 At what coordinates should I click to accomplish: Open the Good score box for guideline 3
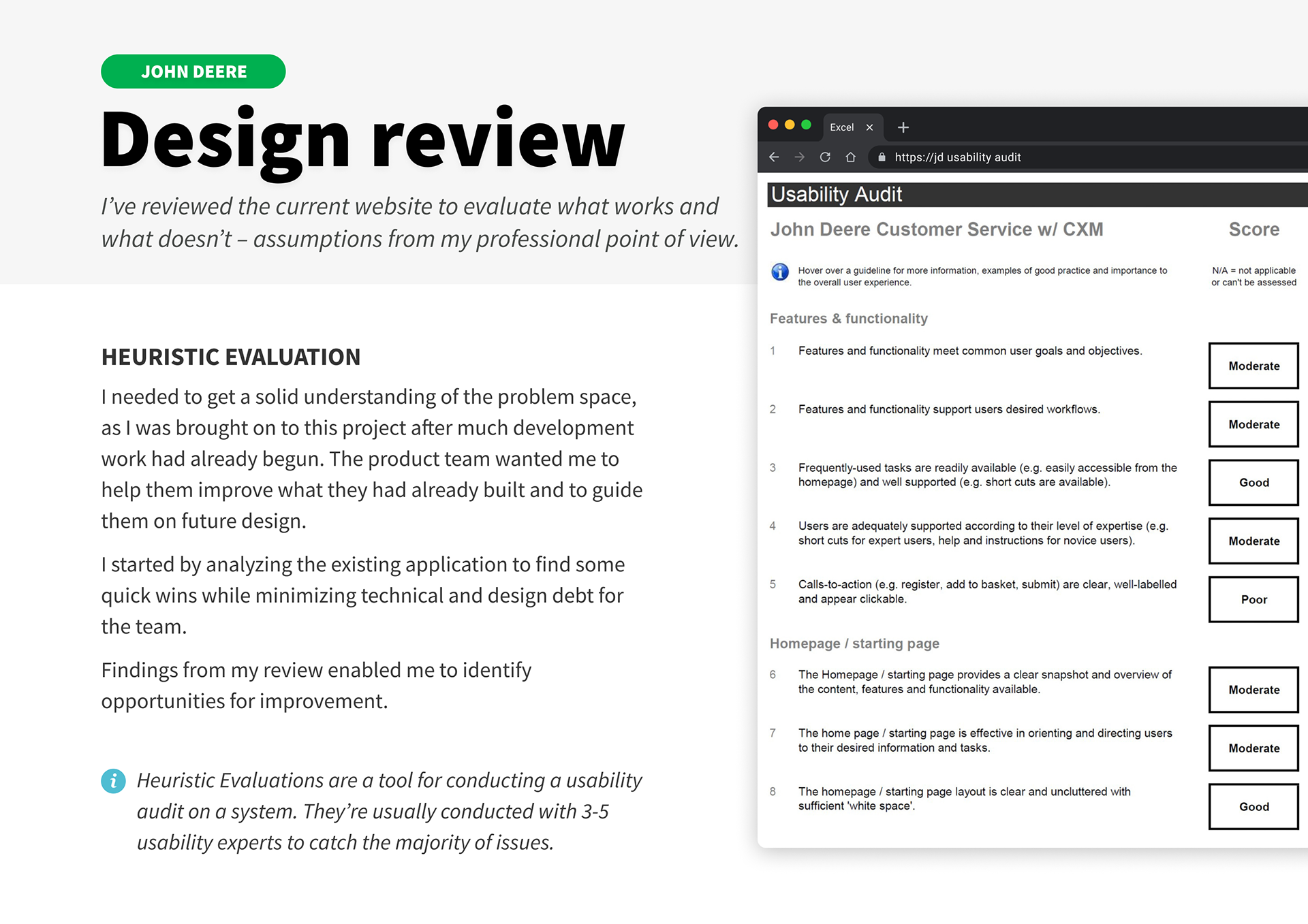coord(1253,482)
